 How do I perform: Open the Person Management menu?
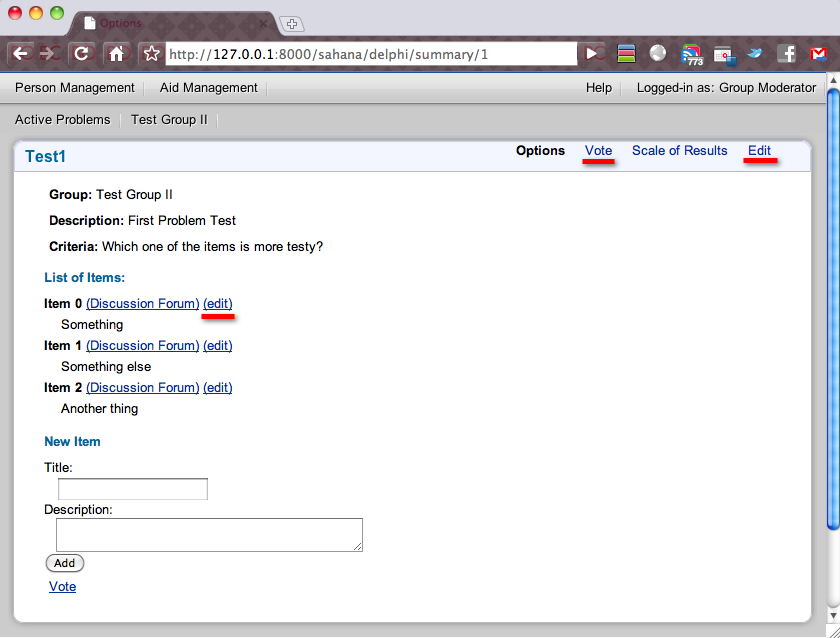tap(75, 88)
